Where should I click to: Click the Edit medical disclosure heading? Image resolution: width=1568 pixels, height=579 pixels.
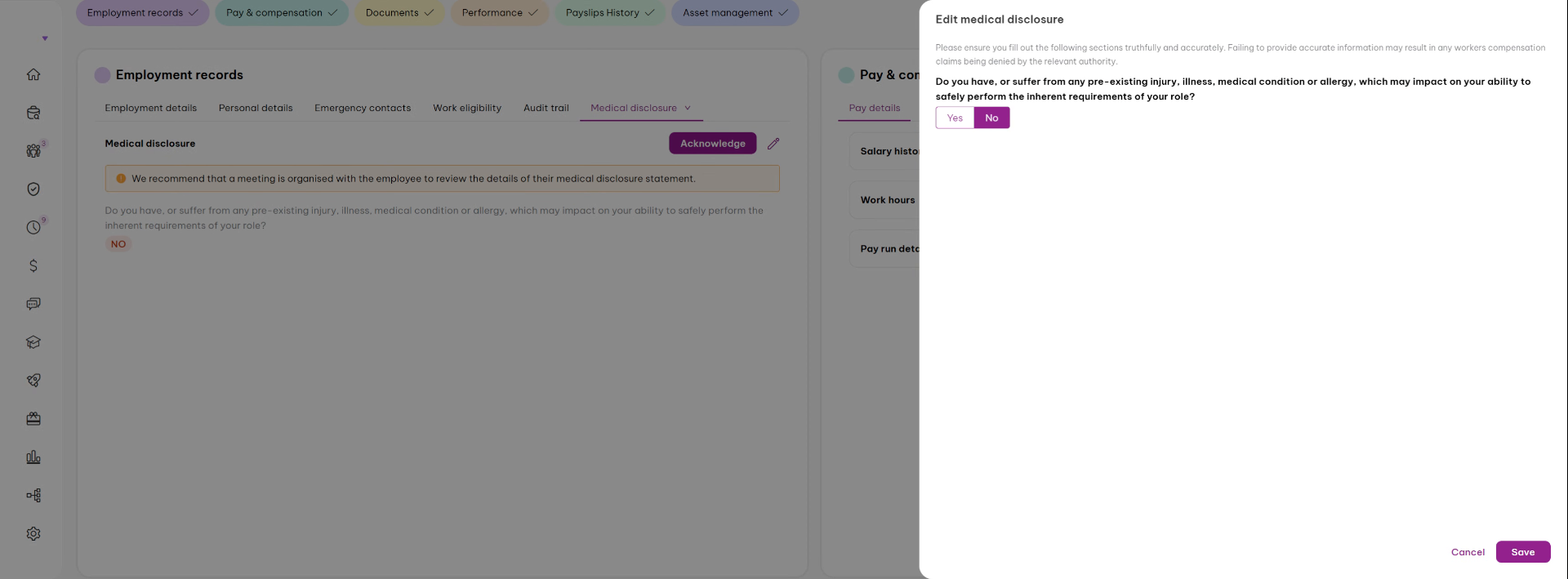[x=1000, y=20]
